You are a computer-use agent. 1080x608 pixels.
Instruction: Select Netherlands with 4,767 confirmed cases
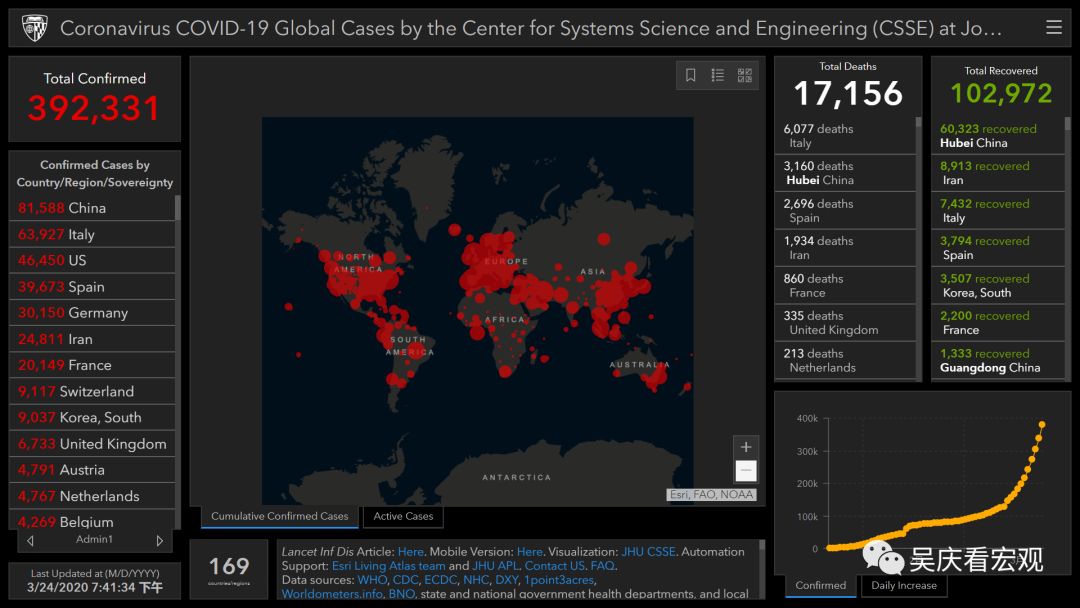(x=92, y=496)
